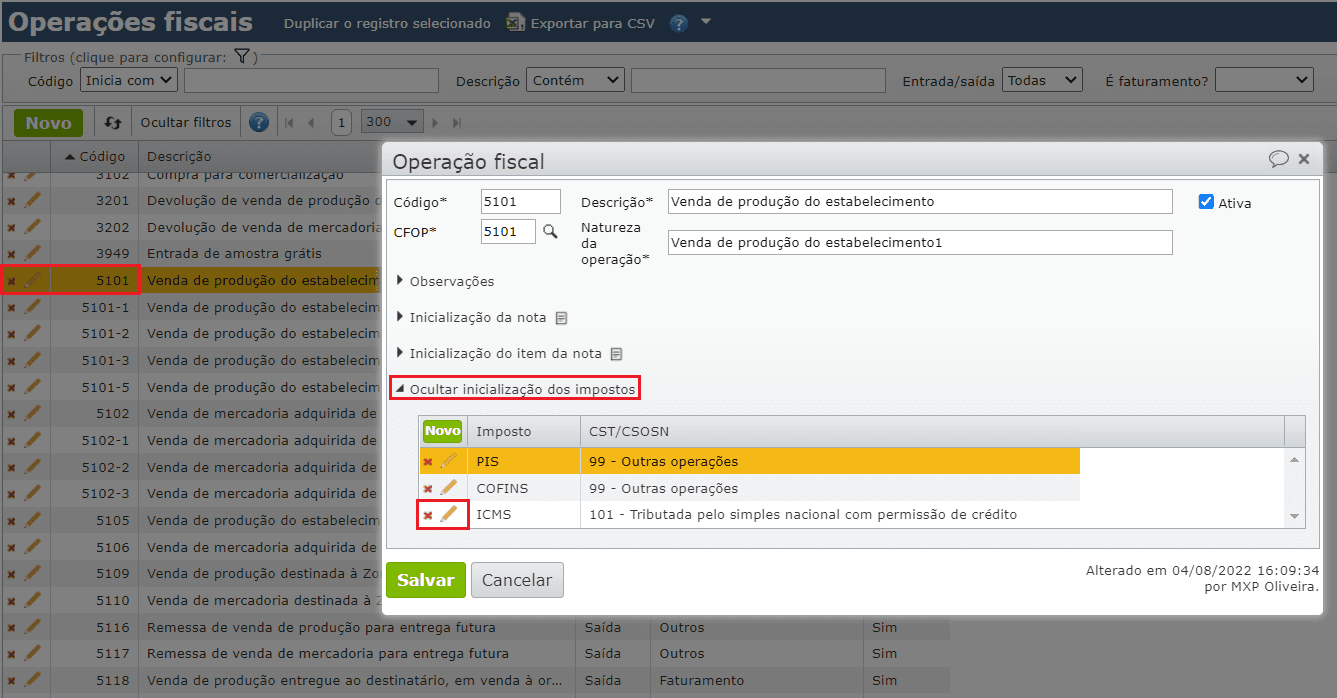This screenshot has height=698, width=1337.
Task: Go to next page of results
Action: click(x=436, y=123)
